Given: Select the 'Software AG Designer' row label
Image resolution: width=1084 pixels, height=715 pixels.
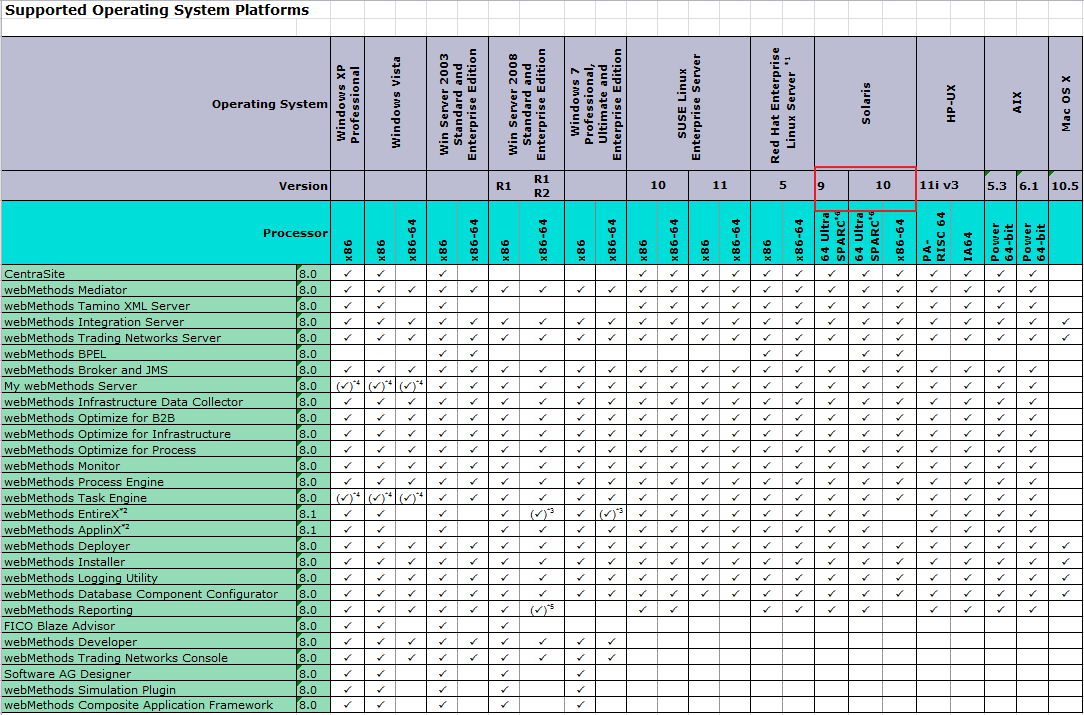Looking at the screenshot, I should point(149,674).
